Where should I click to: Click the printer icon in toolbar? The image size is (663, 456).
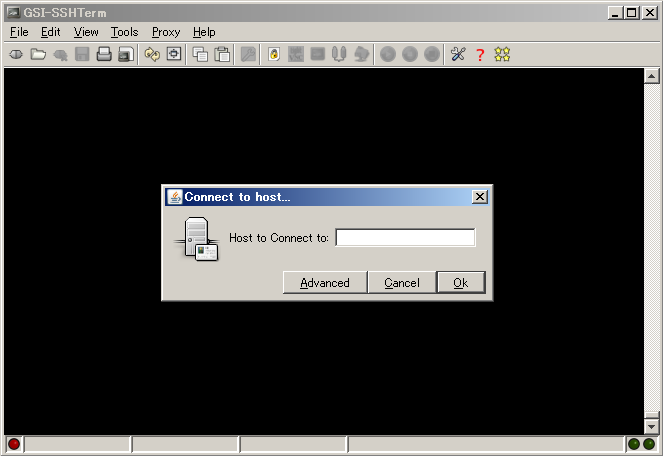[x=103, y=54]
